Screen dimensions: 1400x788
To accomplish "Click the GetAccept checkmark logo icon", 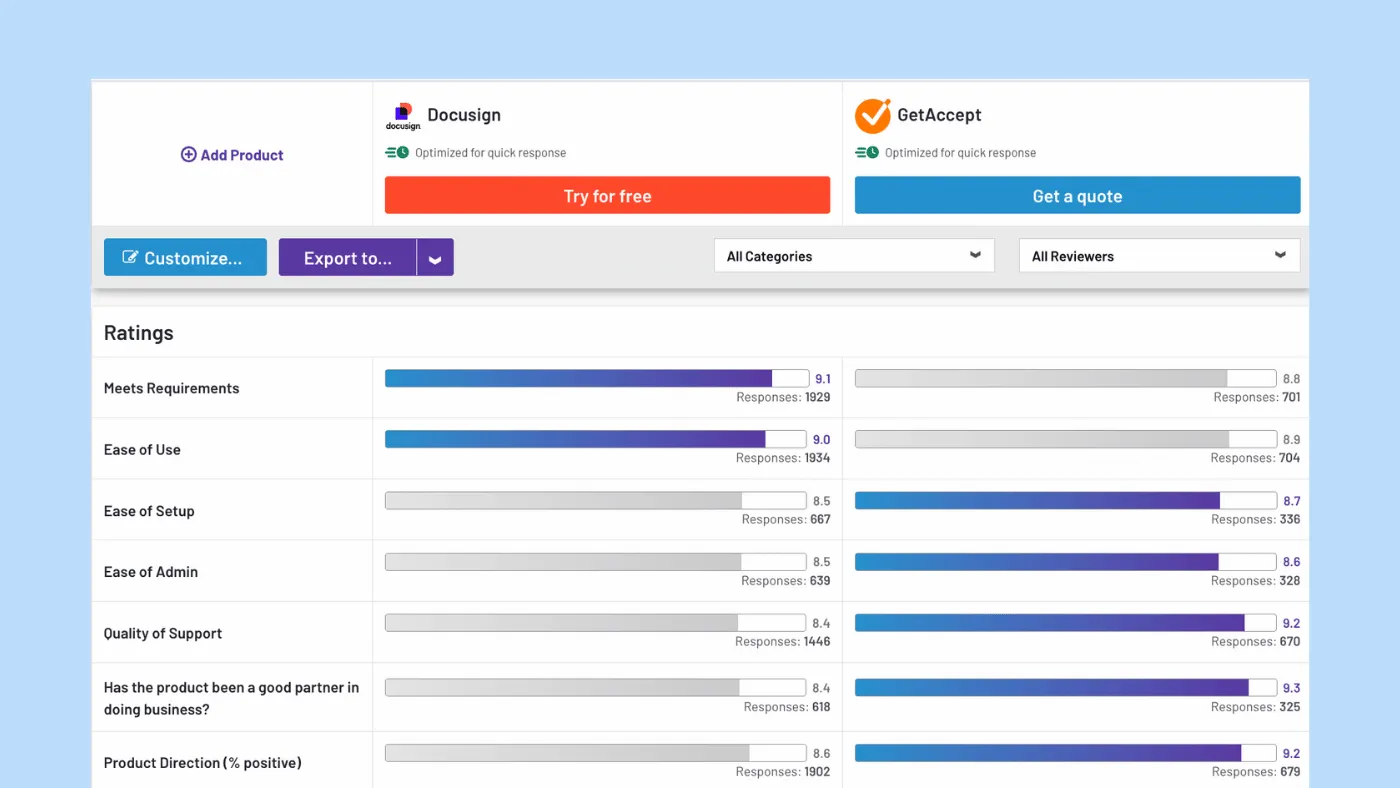I will point(872,115).
